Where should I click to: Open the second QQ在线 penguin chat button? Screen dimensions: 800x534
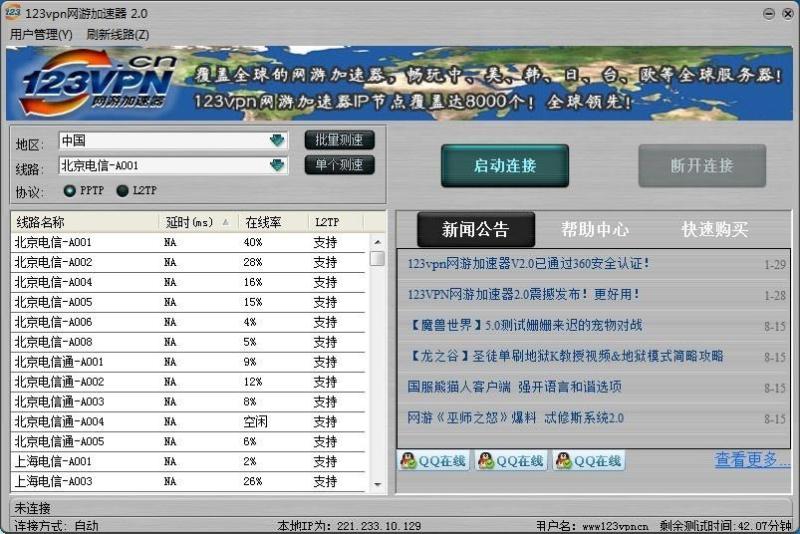point(511,461)
